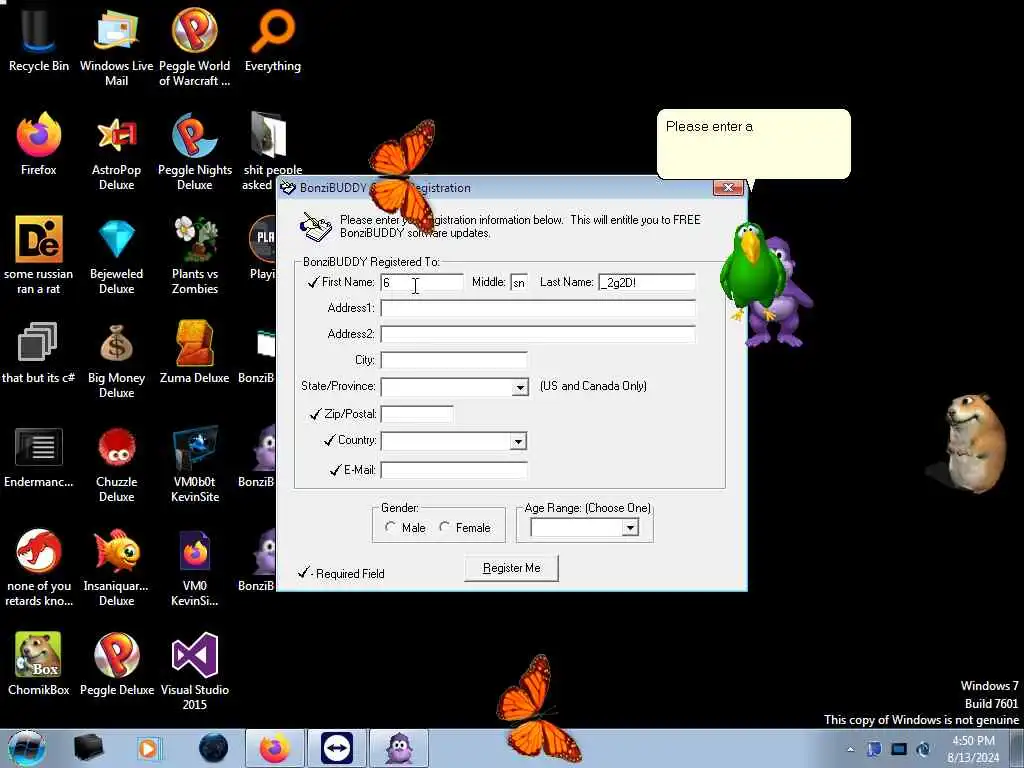Image resolution: width=1024 pixels, height=768 pixels.
Task: Click the First Name input field
Action: (422, 282)
